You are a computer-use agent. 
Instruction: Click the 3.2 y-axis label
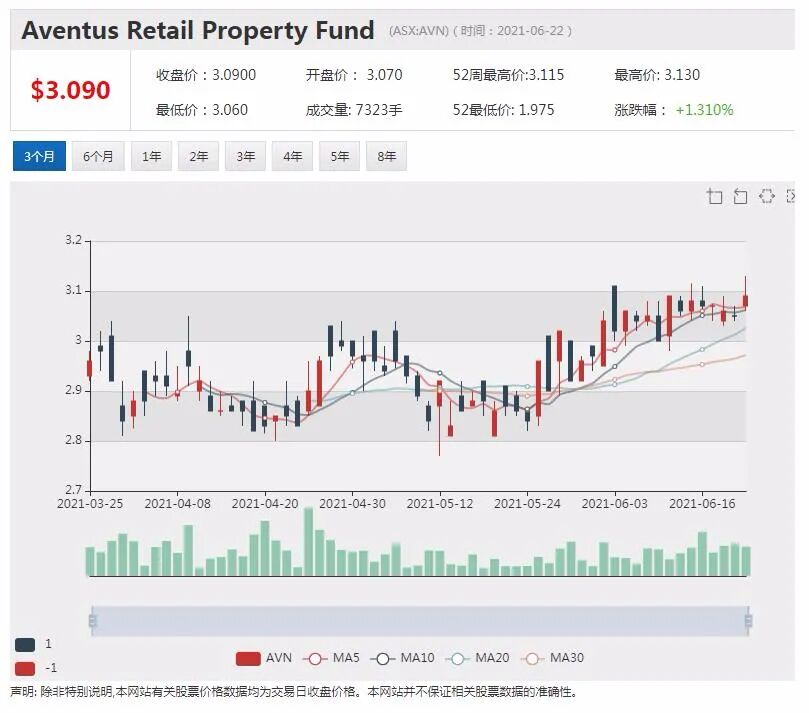point(73,240)
